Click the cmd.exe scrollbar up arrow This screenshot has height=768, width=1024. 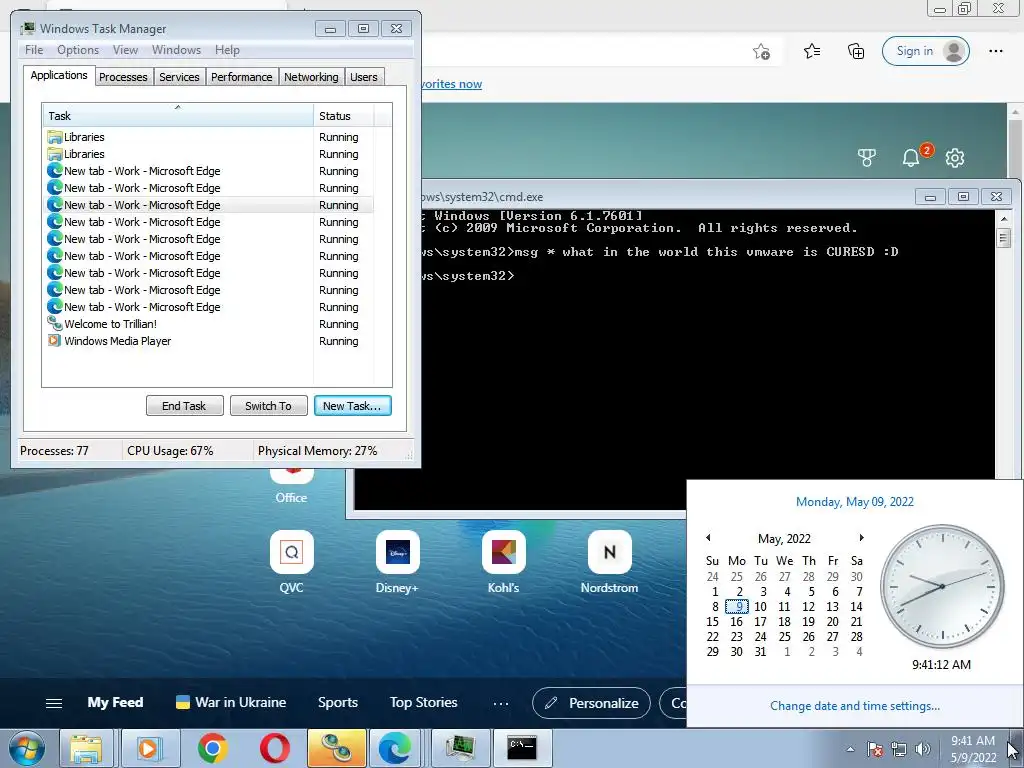coord(1004,217)
